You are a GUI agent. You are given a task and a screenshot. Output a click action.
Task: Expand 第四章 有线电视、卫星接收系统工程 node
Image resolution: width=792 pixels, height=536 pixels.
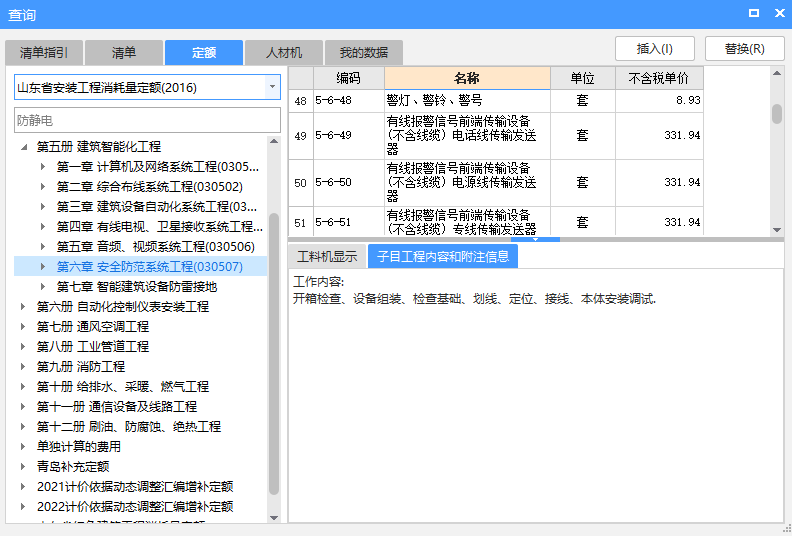coord(43,227)
